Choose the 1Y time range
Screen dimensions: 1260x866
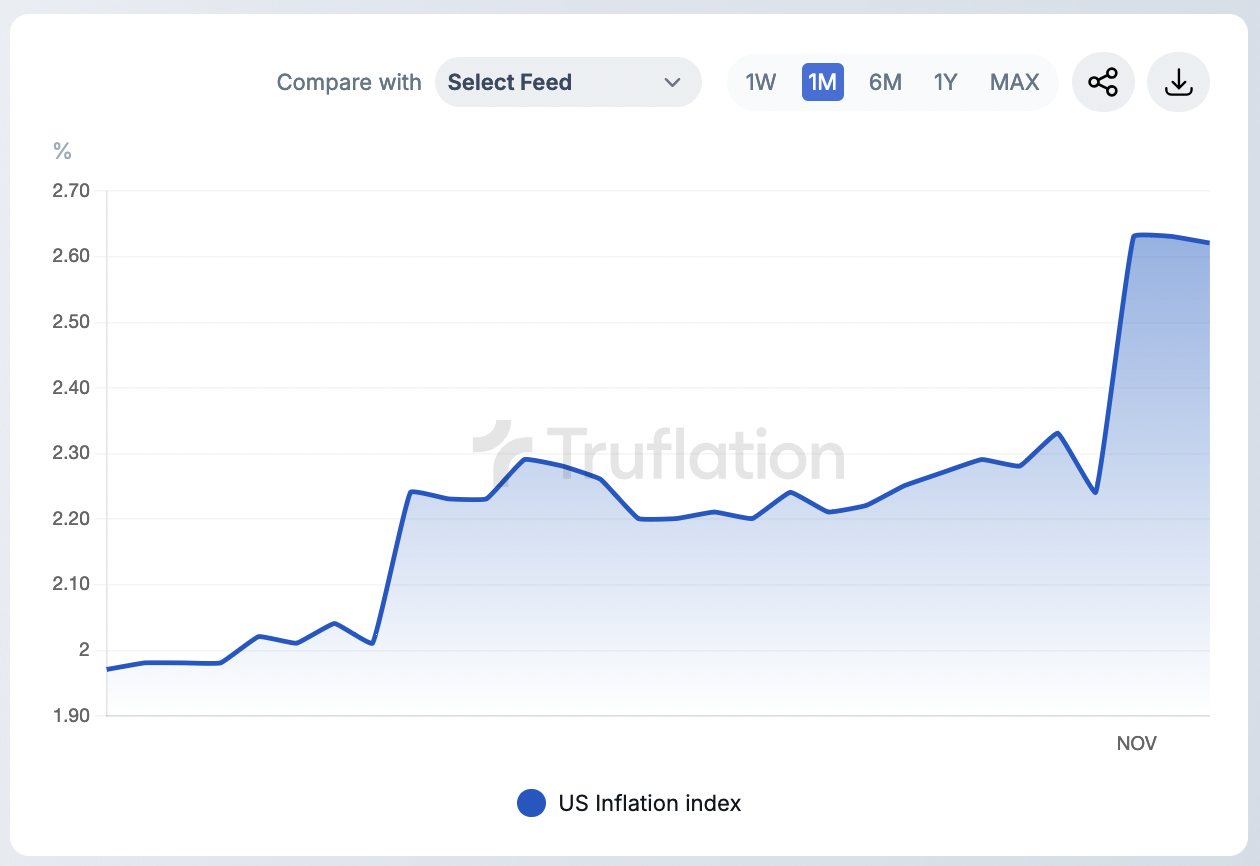(x=945, y=82)
